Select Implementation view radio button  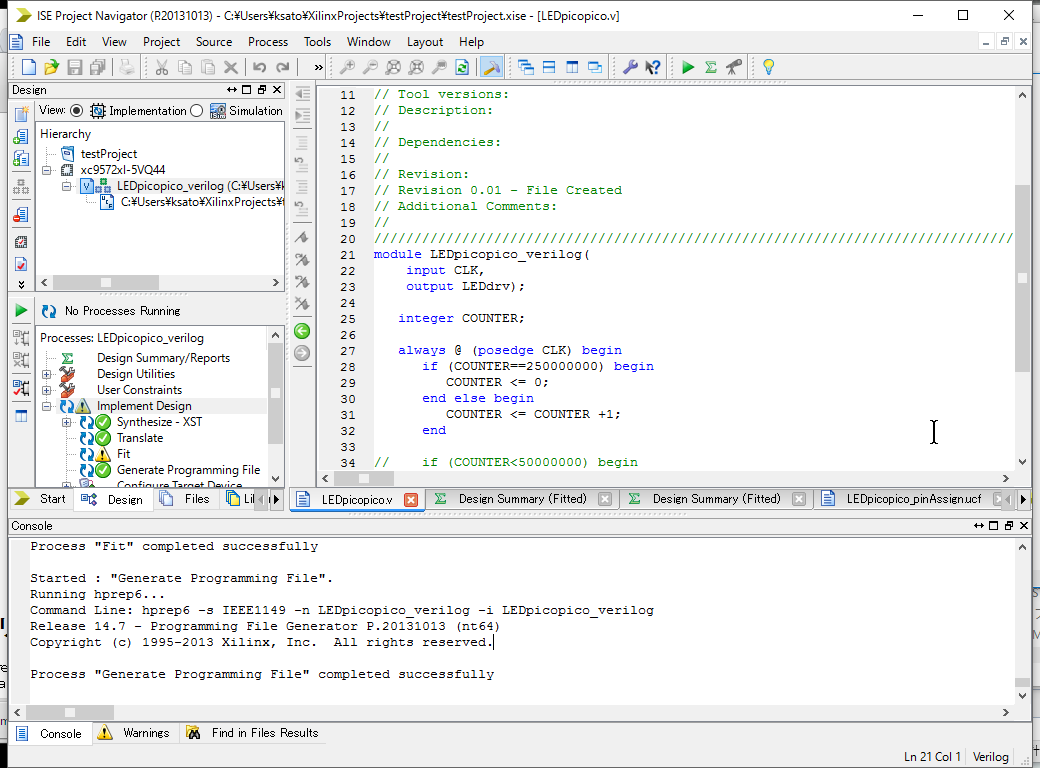point(77,111)
